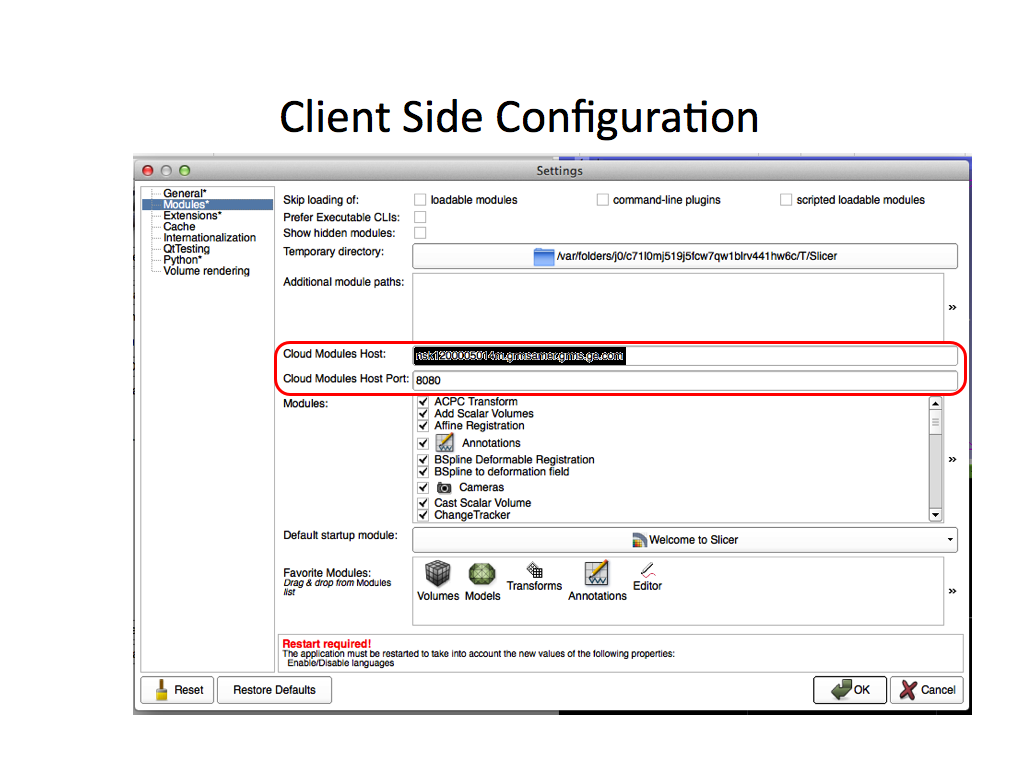Click the Cameras module icon in list

tap(444, 488)
